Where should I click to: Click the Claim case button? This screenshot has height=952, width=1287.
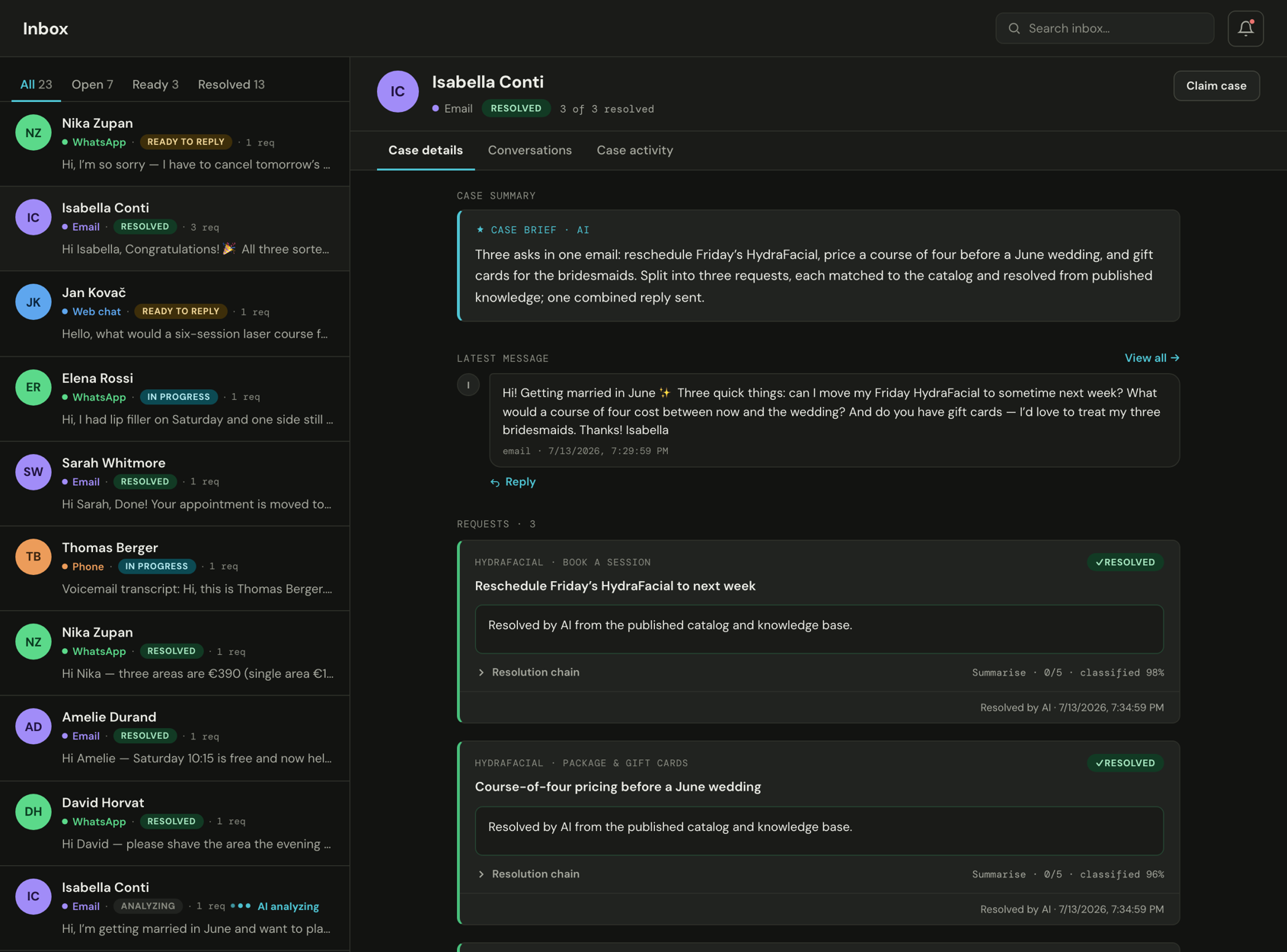(x=1216, y=85)
